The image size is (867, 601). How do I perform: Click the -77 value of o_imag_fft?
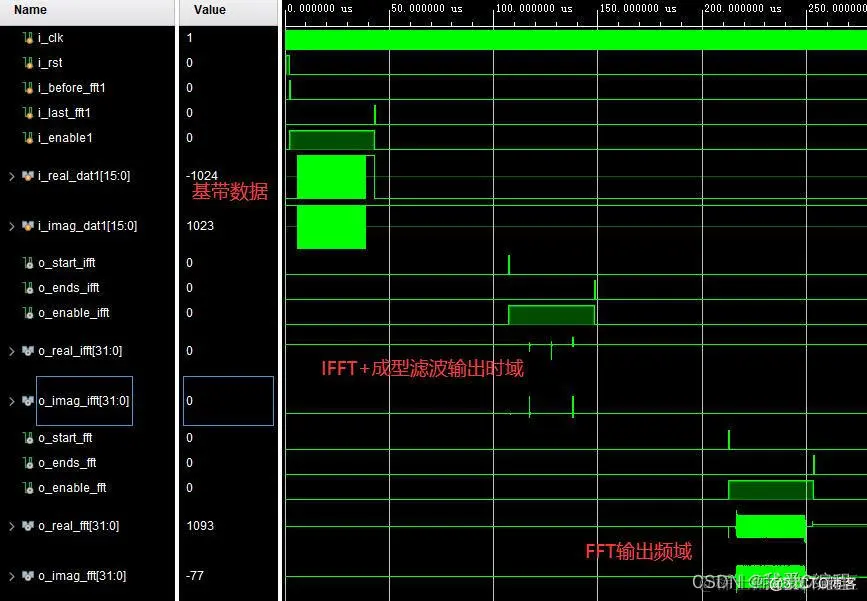195,576
